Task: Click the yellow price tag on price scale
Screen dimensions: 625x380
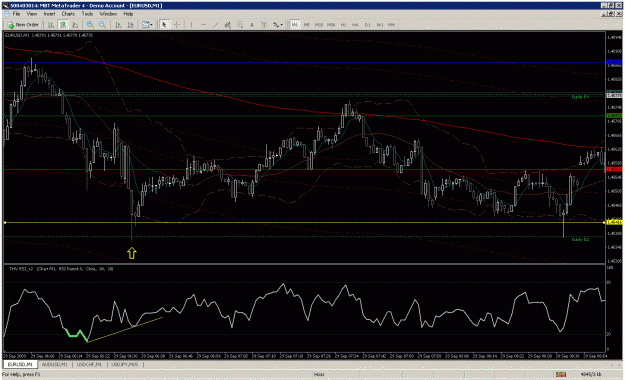Action: (614, 222)
